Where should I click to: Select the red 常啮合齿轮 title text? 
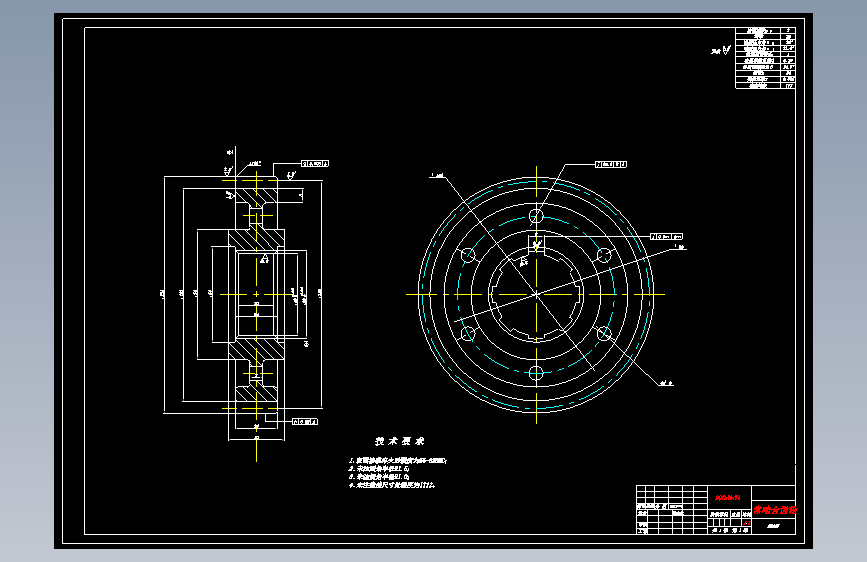click(775, 510)
